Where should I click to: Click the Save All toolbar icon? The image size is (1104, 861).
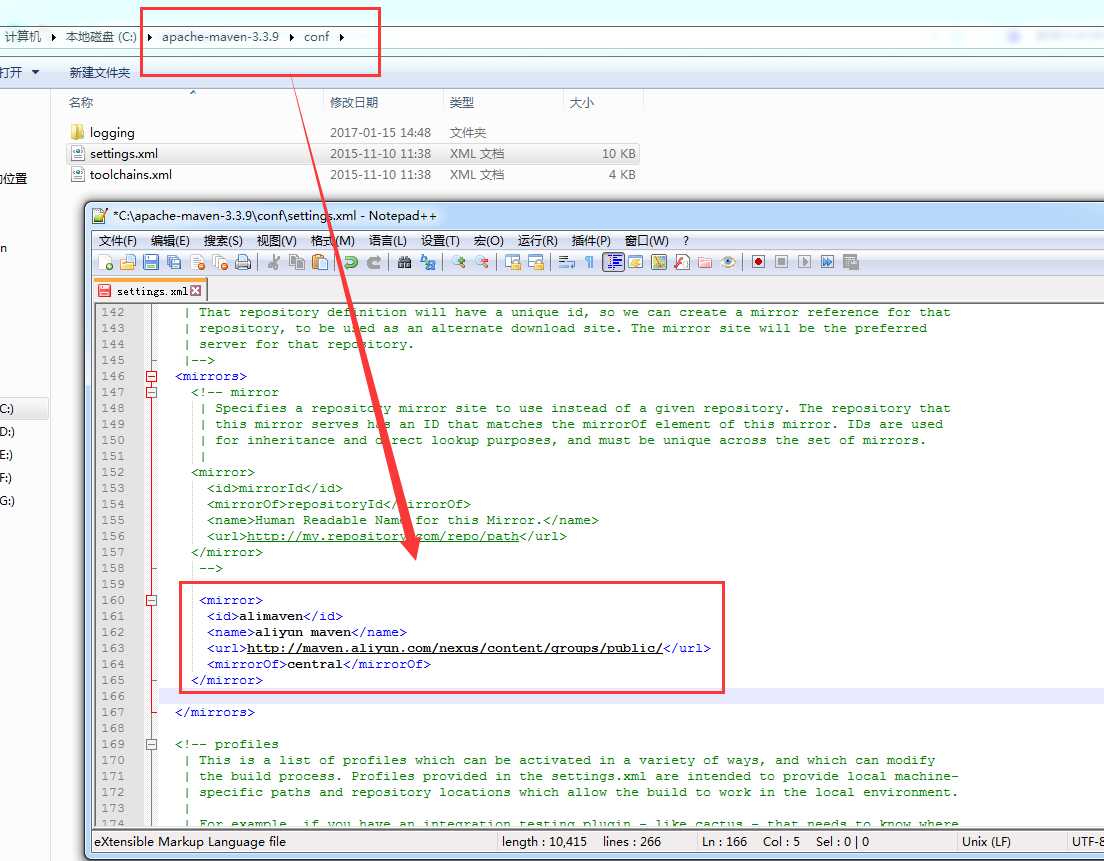174,263
